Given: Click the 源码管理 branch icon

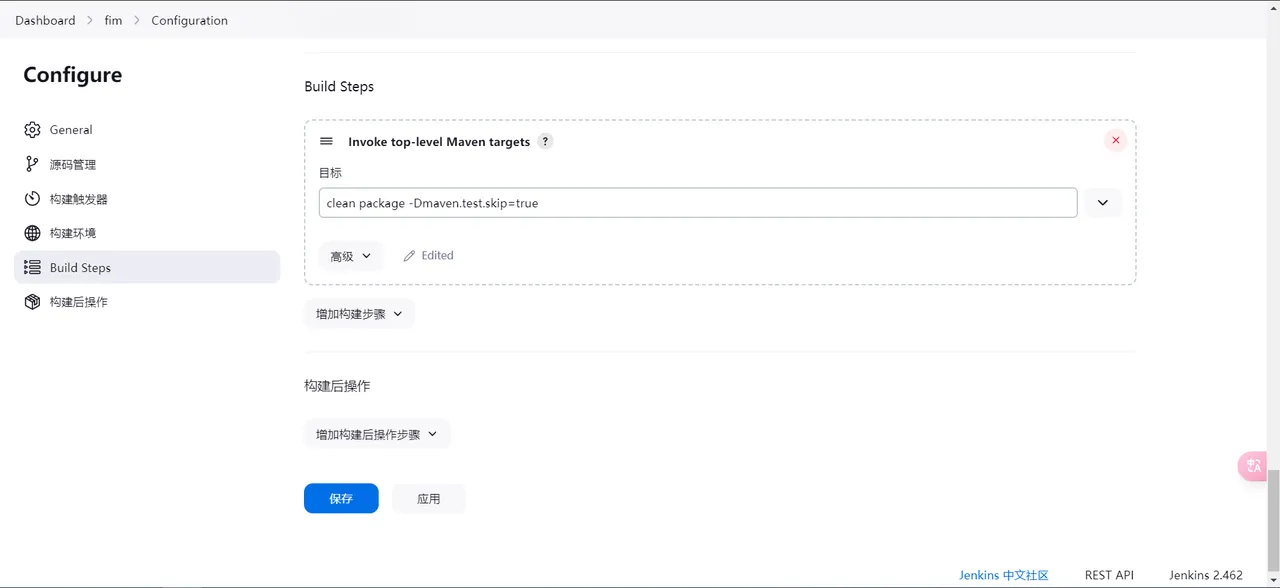Looking at the screenshot, I should click(32, 164).
